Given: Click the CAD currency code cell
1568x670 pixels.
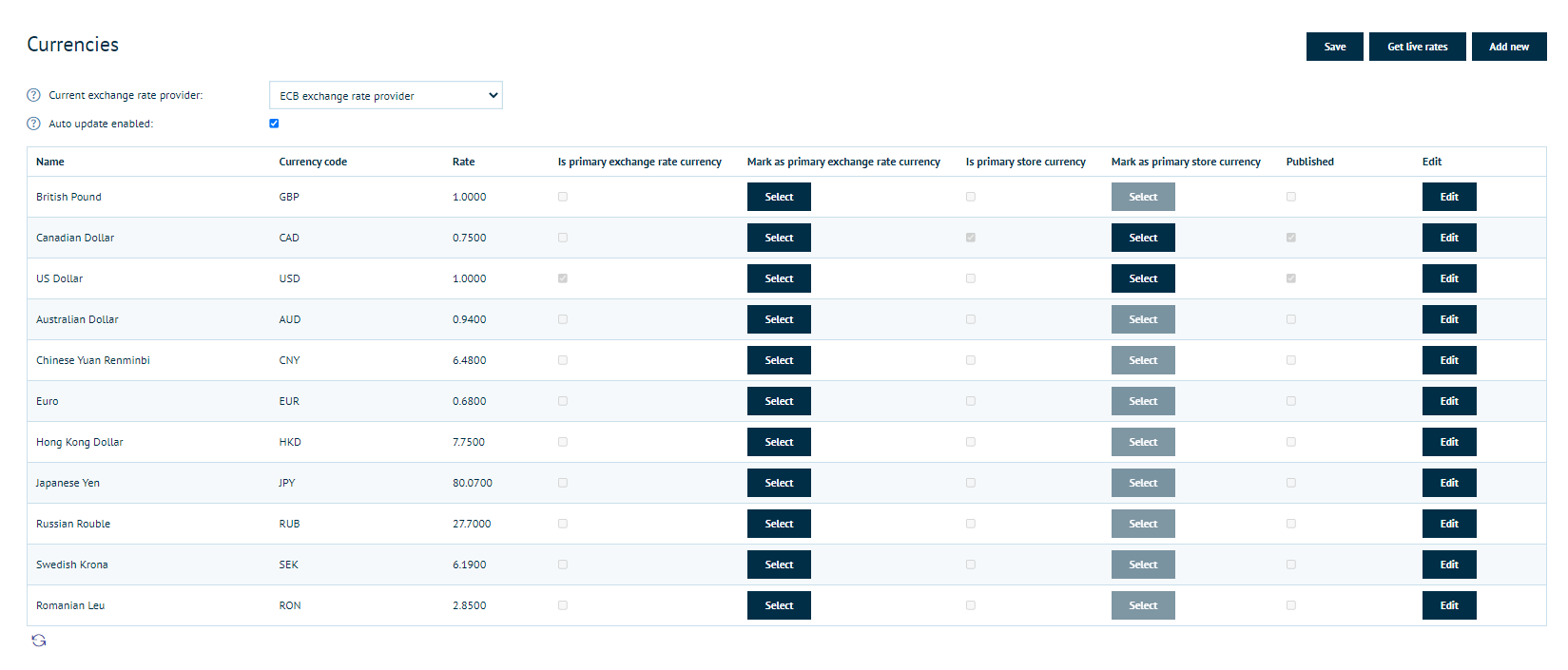Looking at the screenshot, I should click(x=289, y=238).
